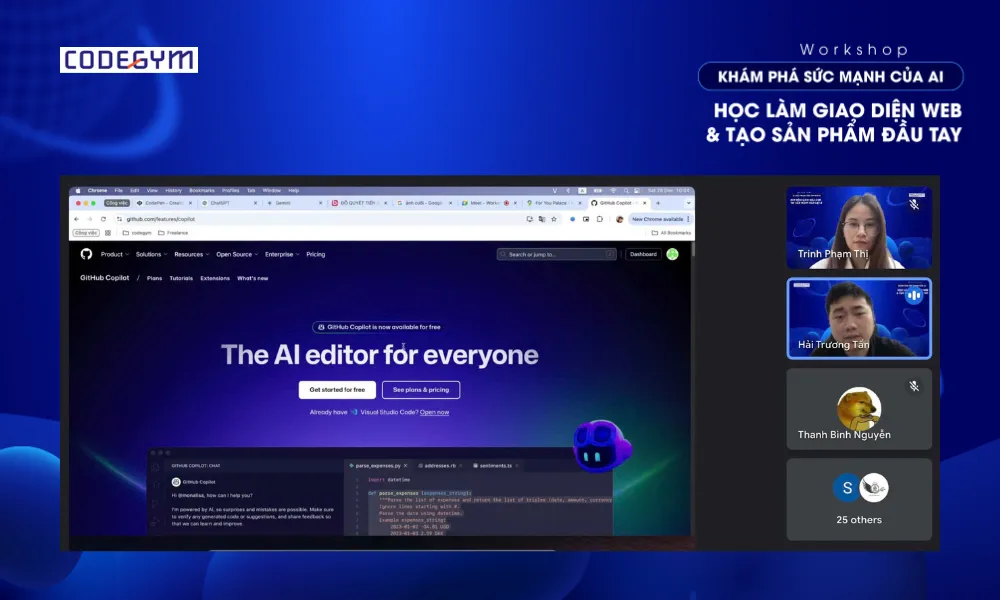Open the Bookmarks menu in the menu bar
Image resolution: width=1000 pixels, height=600 pixels.
(x=202, y=190)
